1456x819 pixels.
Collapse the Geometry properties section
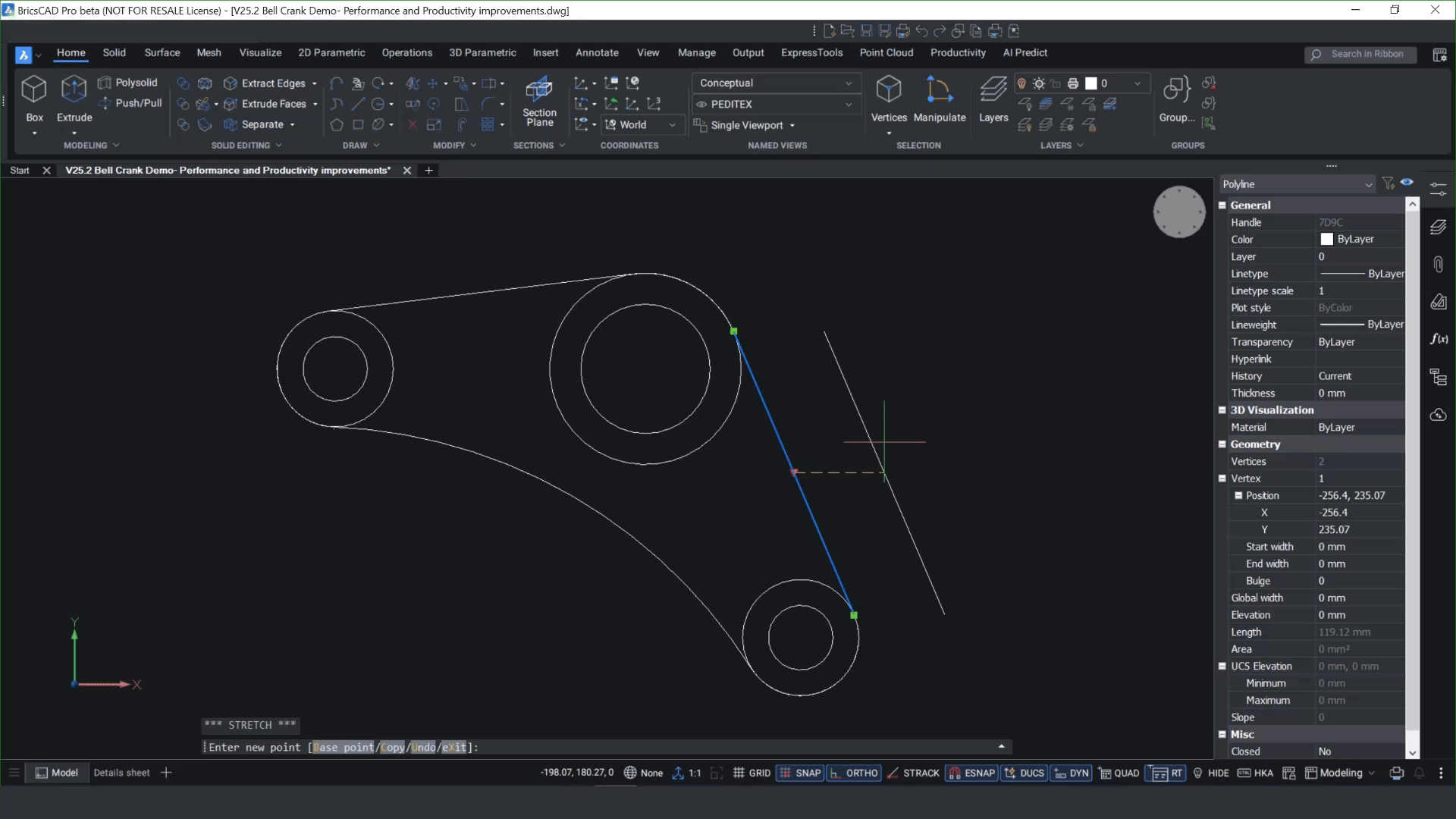[1222, 444]
